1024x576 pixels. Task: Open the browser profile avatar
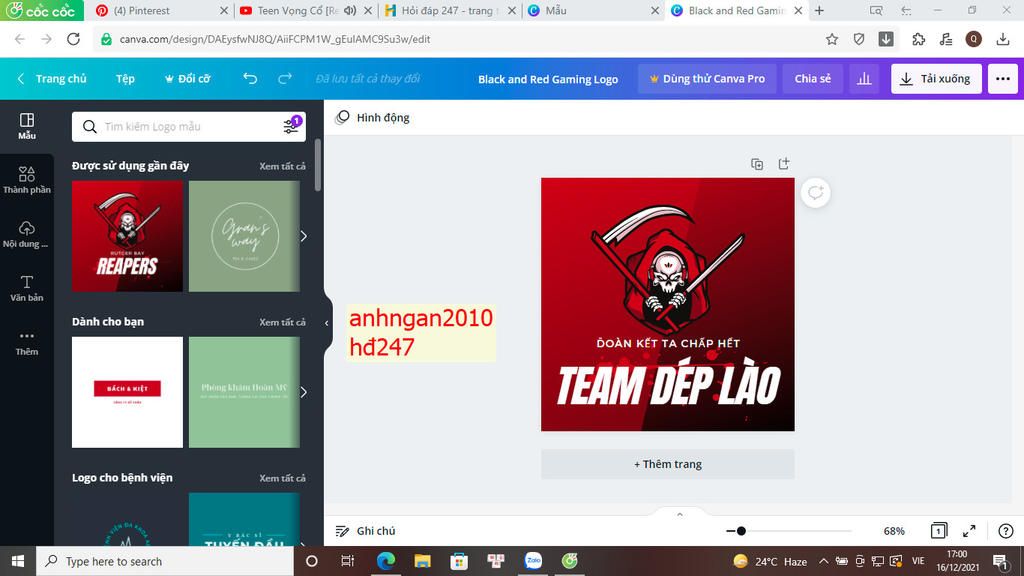[x=973, y=39]
